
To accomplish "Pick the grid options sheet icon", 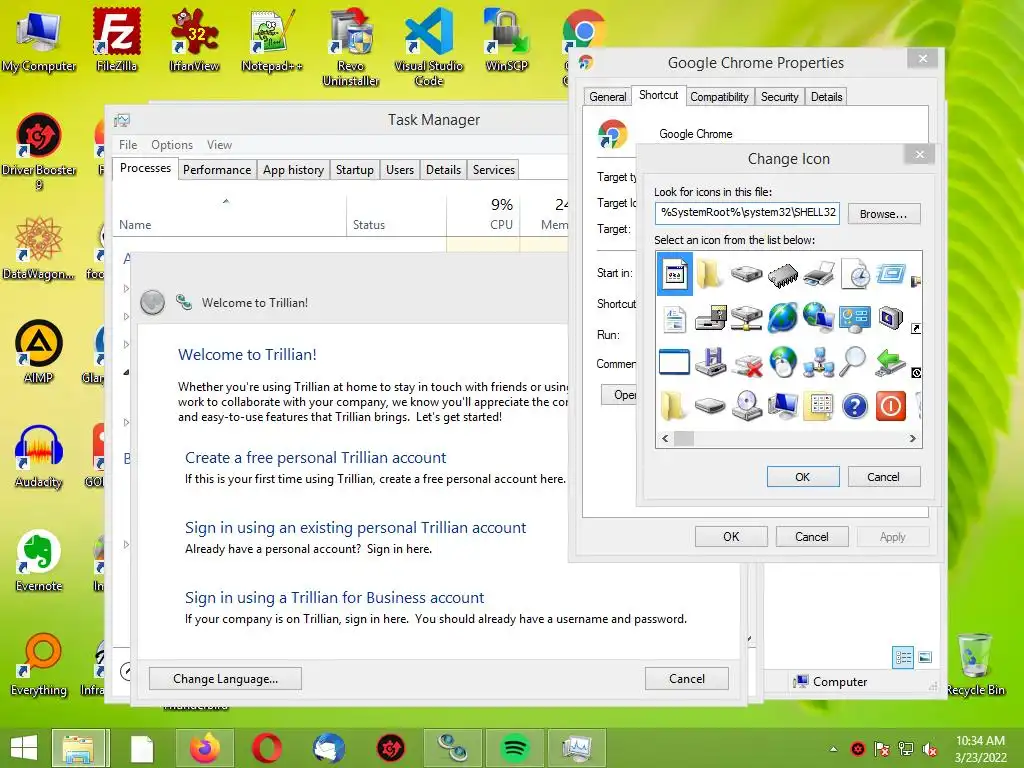I will coord(818,406).
